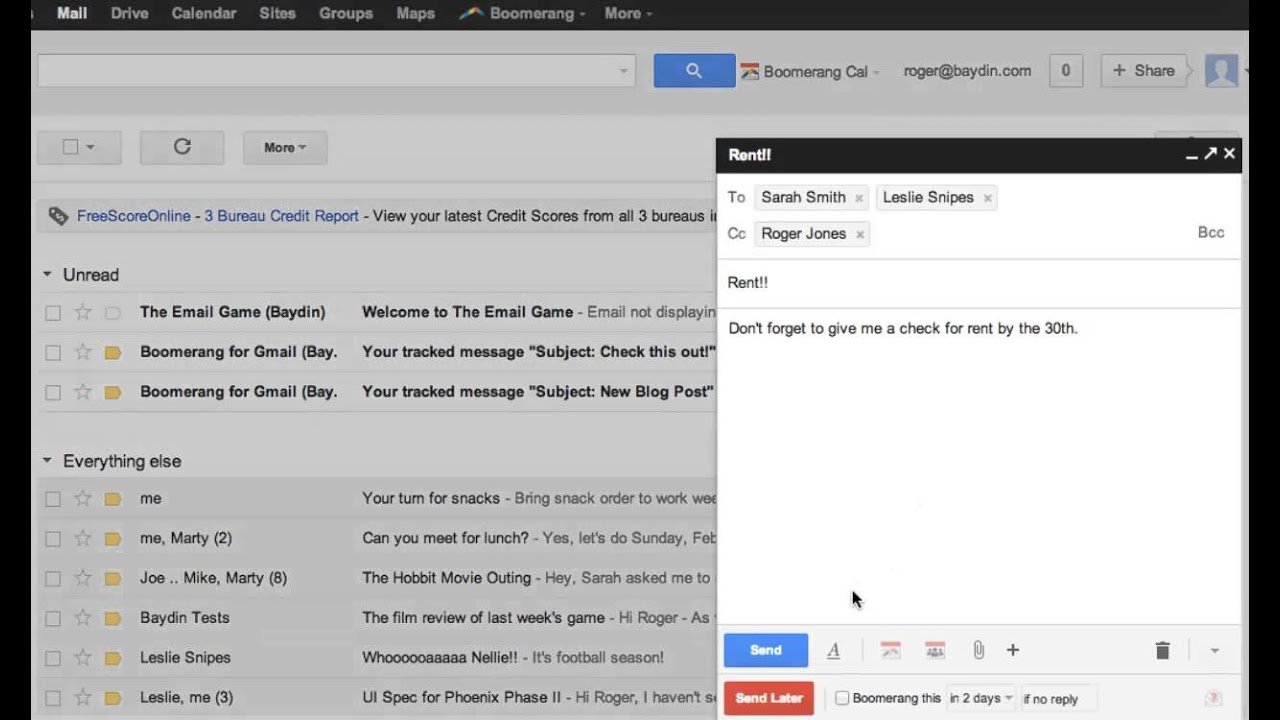1280x720 pixels.
Task: Open the 'Can you meet for lunch?' conversation
Action: click(445, 538)
